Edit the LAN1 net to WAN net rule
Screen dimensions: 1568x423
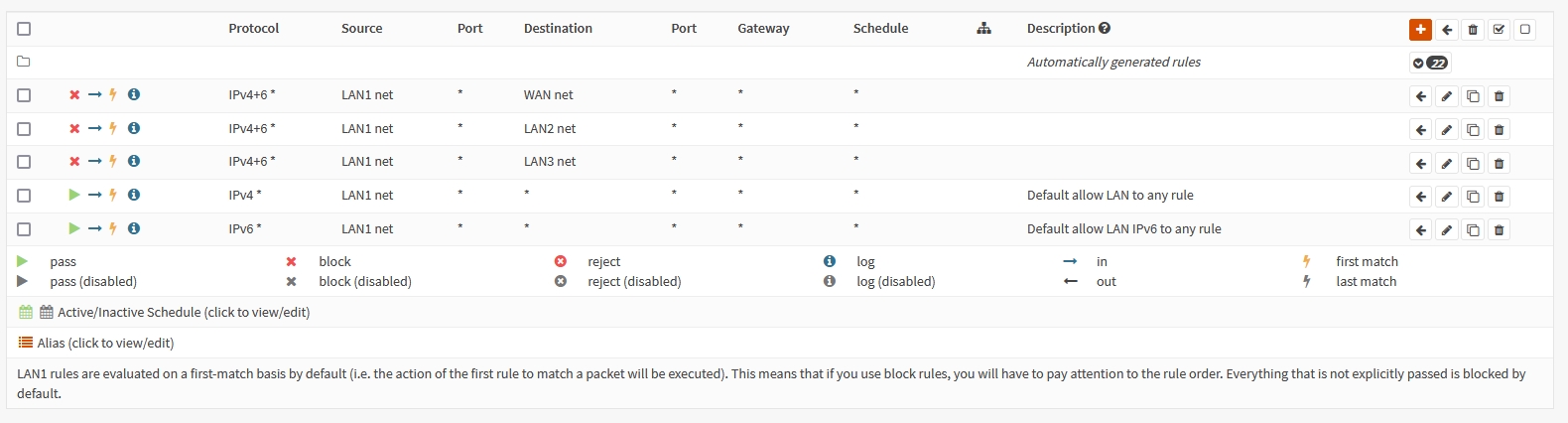coord(1447,96)
